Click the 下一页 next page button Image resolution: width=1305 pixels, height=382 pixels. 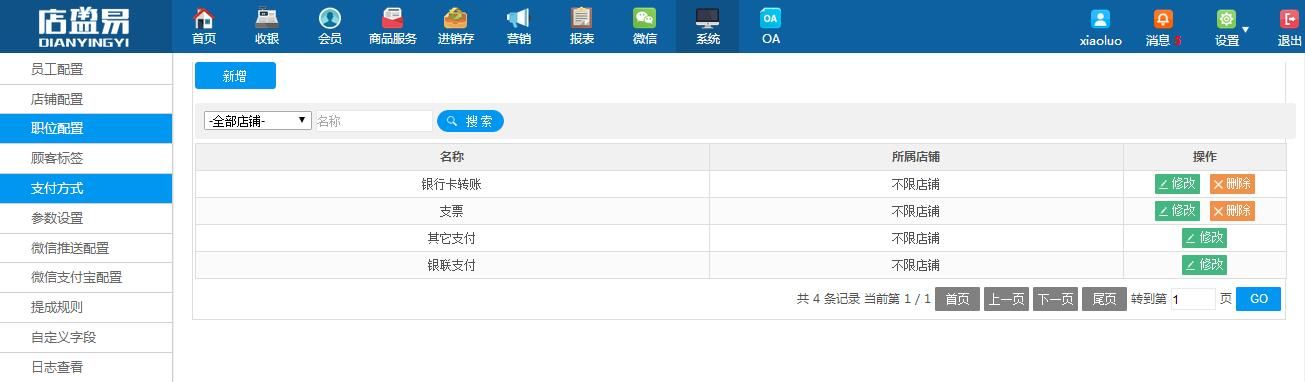point(1055,299)
